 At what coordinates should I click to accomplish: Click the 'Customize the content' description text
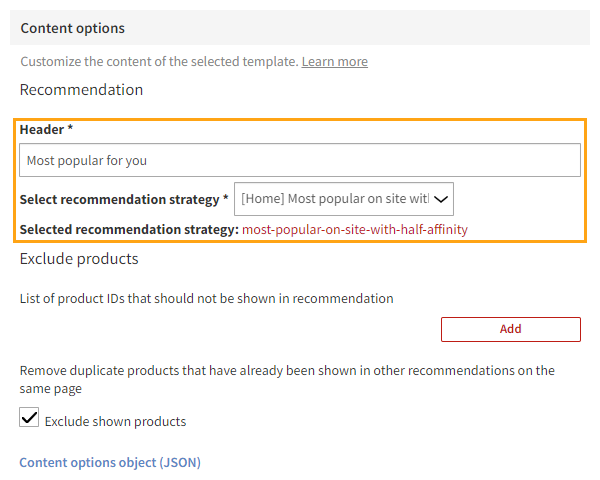pyautogui.click(x=158, y=62)
